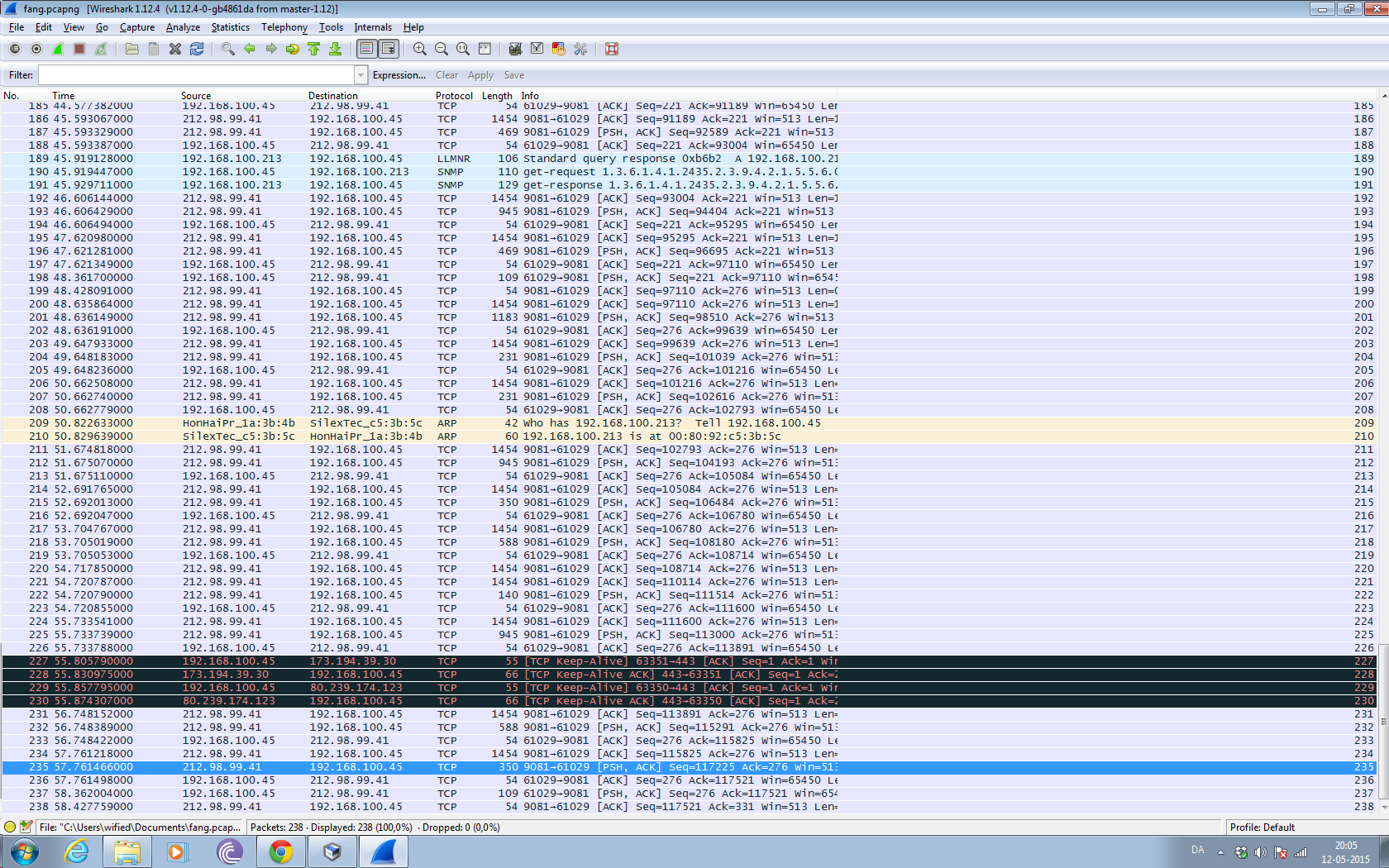
Task: Click Profile: Default in status bar
Action: (1262, 827)
